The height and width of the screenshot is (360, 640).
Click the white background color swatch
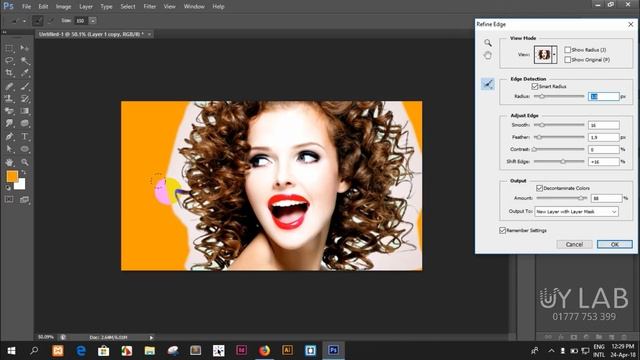click(x=20, y=185)
